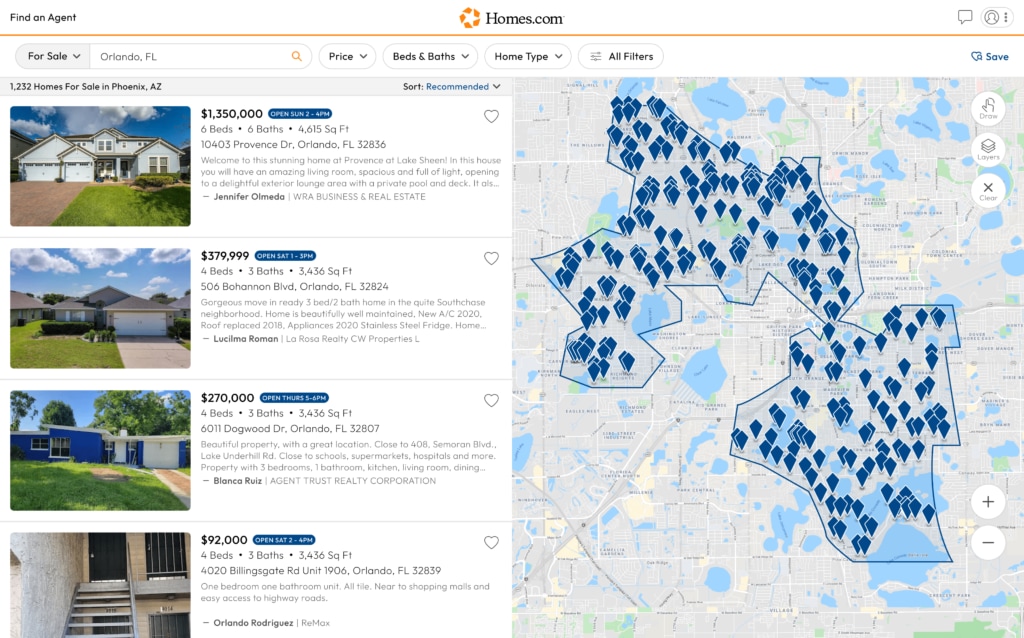The height and width of the screenshot is (638, 1024).
Task: Click the Homes.com logo
Action: (x=513, y=17)
